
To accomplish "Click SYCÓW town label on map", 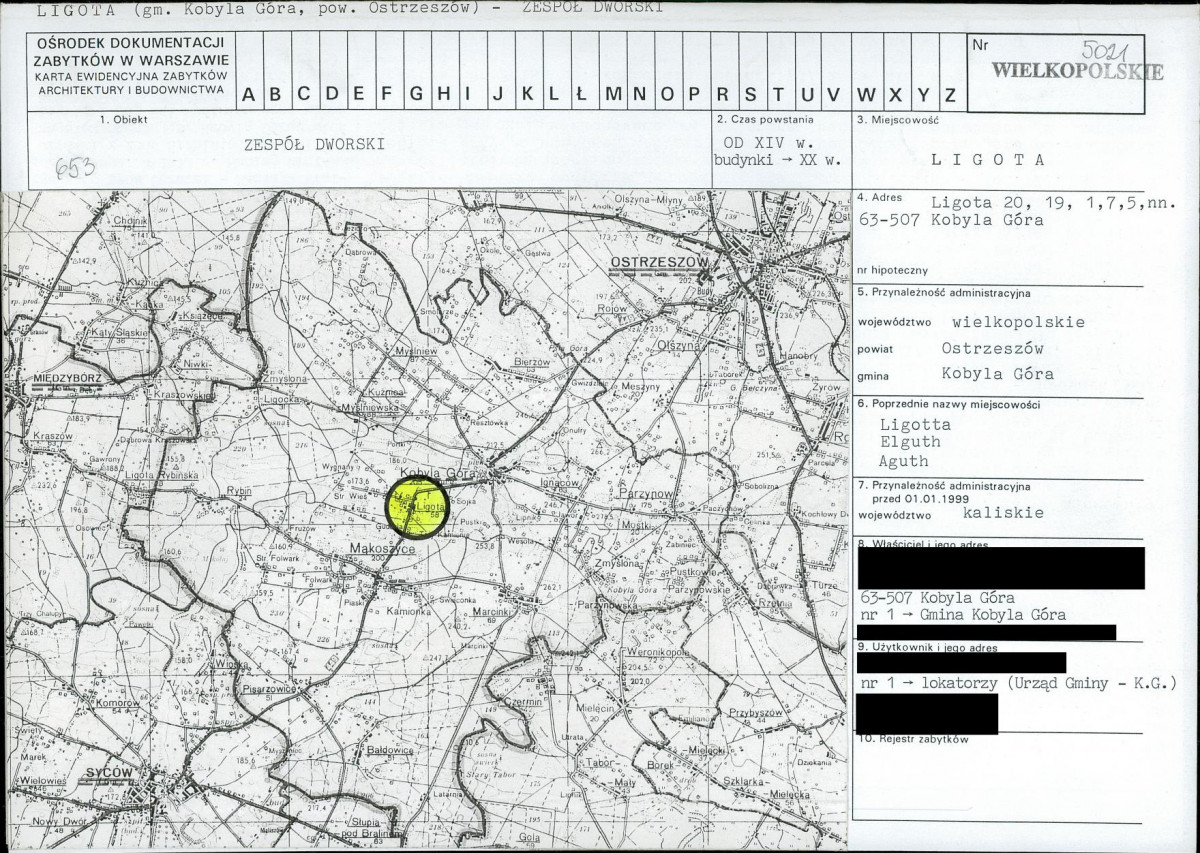I will point(109,774).
